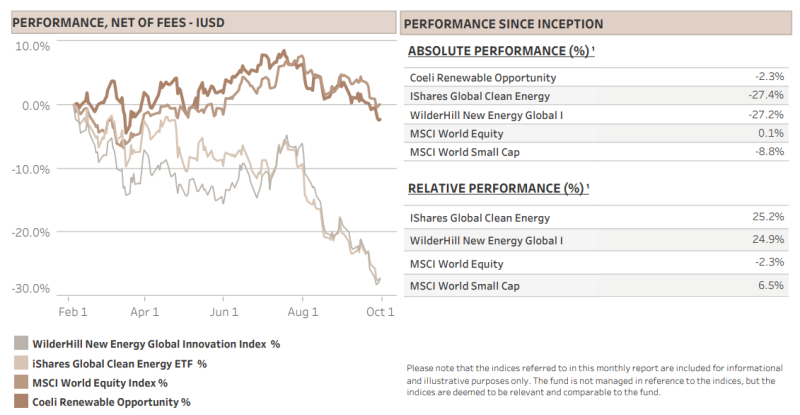The image size is (800, 415).
Task: Click the Performance, Net of Fees header
Action: coord(204,23)
